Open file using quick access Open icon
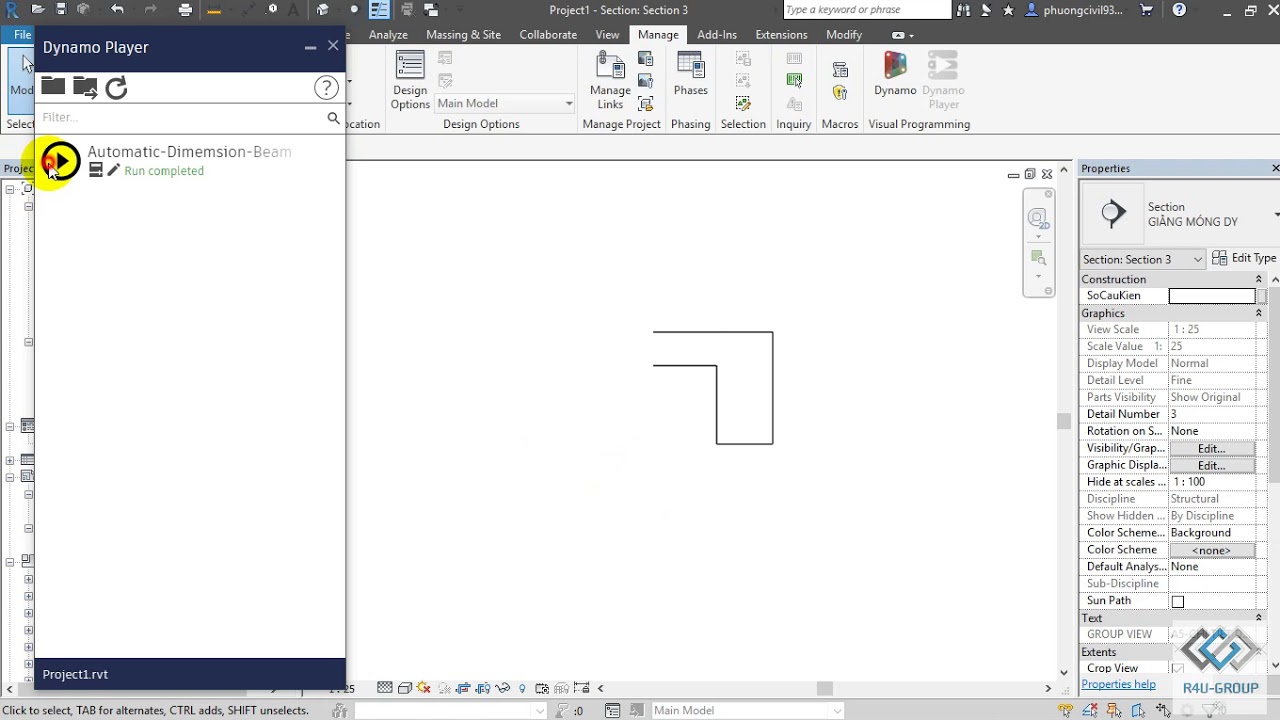1280x720 pixels. (38, 10)
